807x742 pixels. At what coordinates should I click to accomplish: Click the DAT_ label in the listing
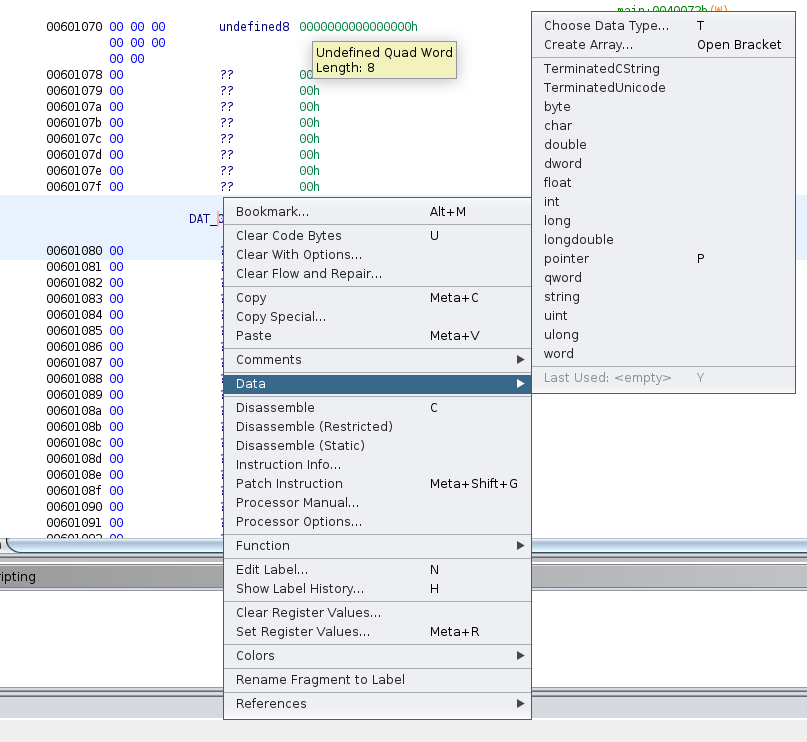[206, 219]
